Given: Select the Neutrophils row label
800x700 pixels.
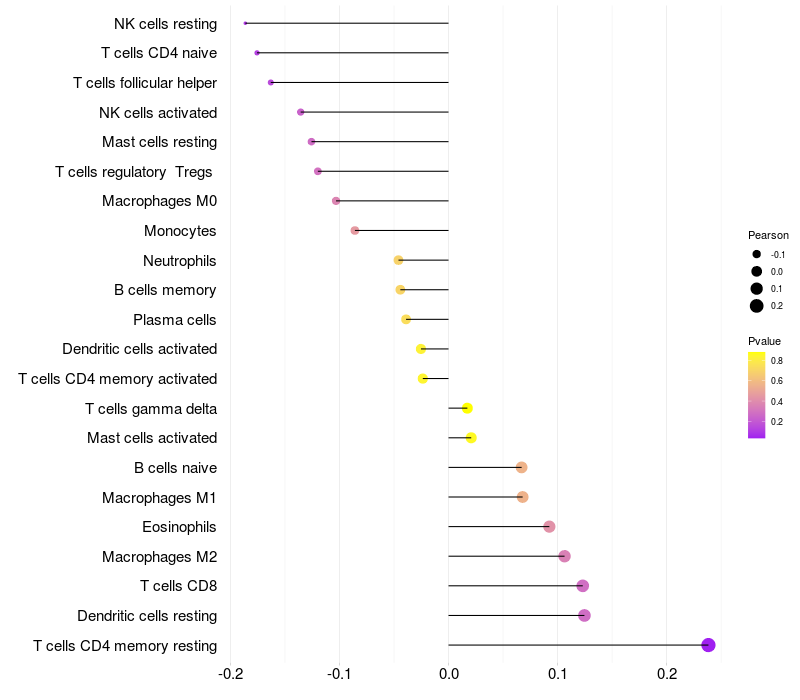Looking at the screenshot, I should [180, 261].
